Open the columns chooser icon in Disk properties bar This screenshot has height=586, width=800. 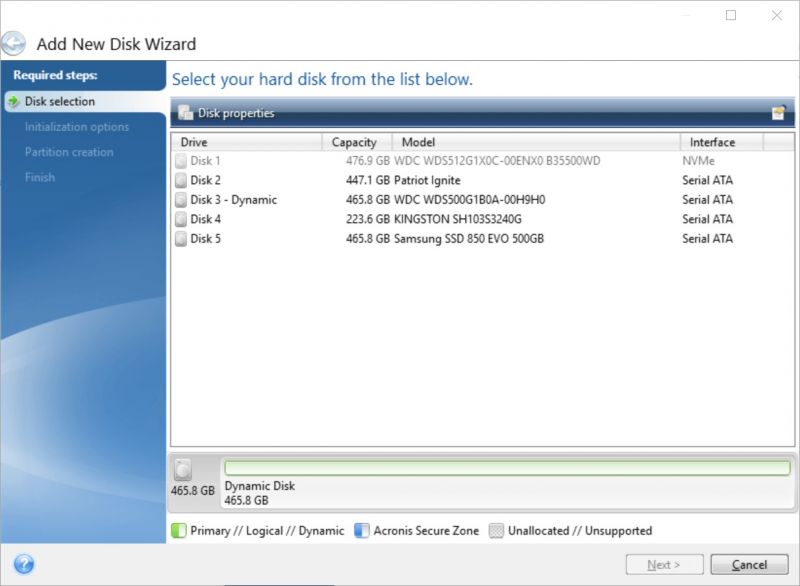click(778, 112)
